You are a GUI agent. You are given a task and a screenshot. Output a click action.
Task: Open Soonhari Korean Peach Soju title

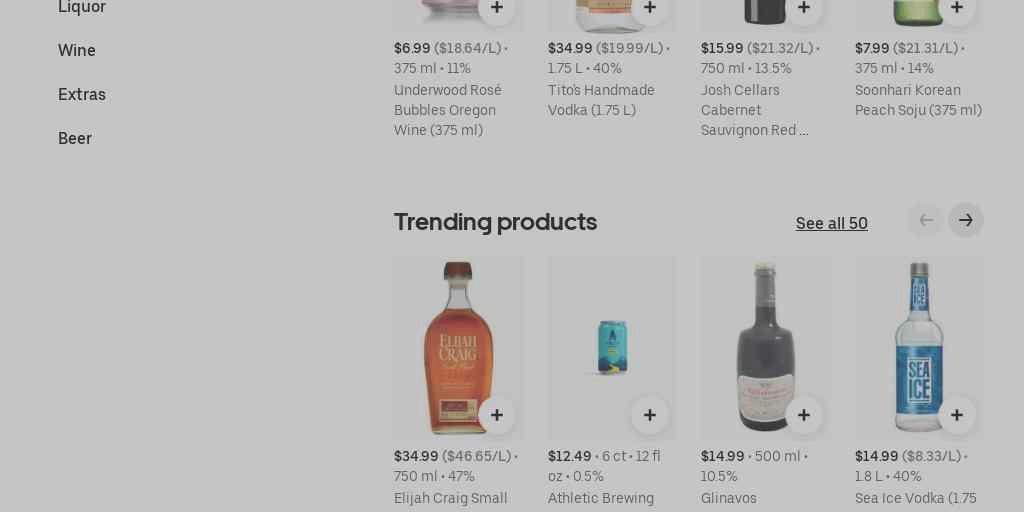click(x=918, y=100)
